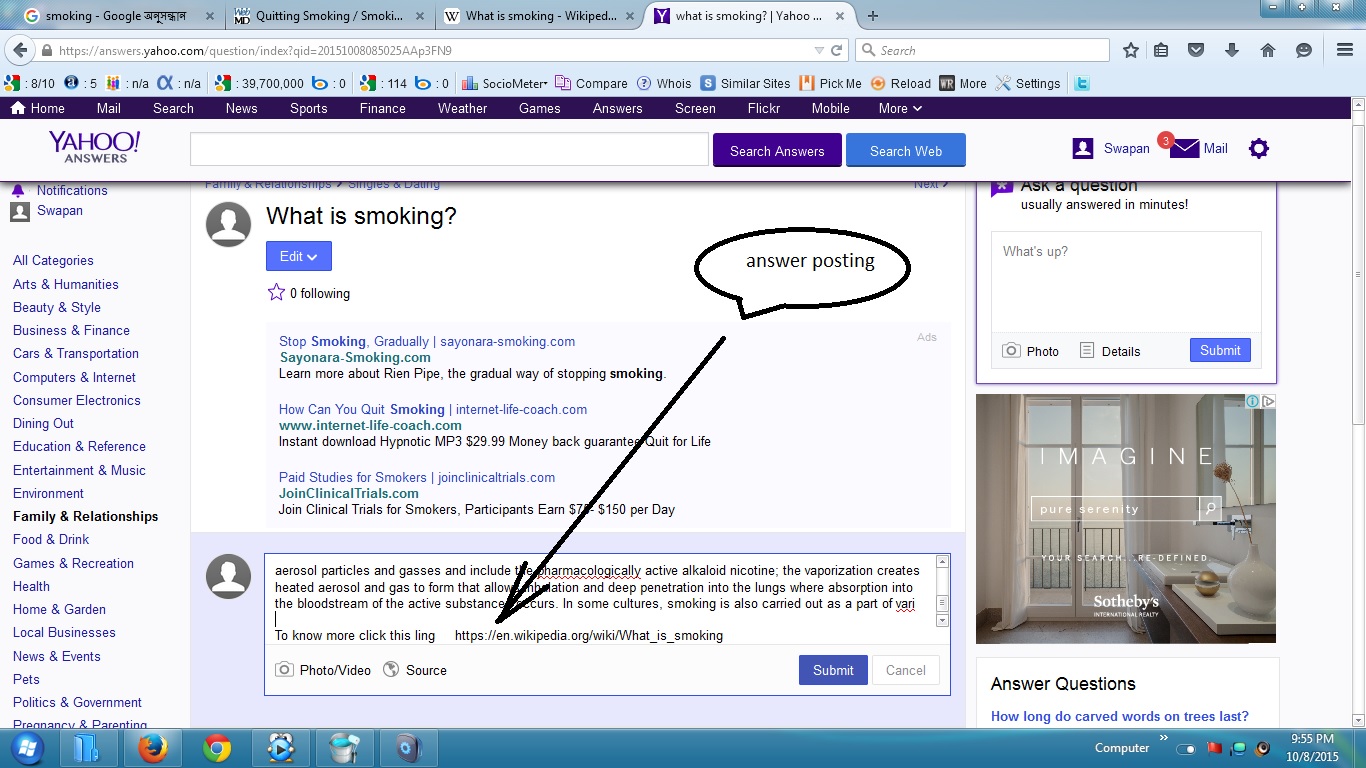Click Flickr in the Yahoo nav bar
The width and height of the screenshot is (1366, 768).
(764, 108)
